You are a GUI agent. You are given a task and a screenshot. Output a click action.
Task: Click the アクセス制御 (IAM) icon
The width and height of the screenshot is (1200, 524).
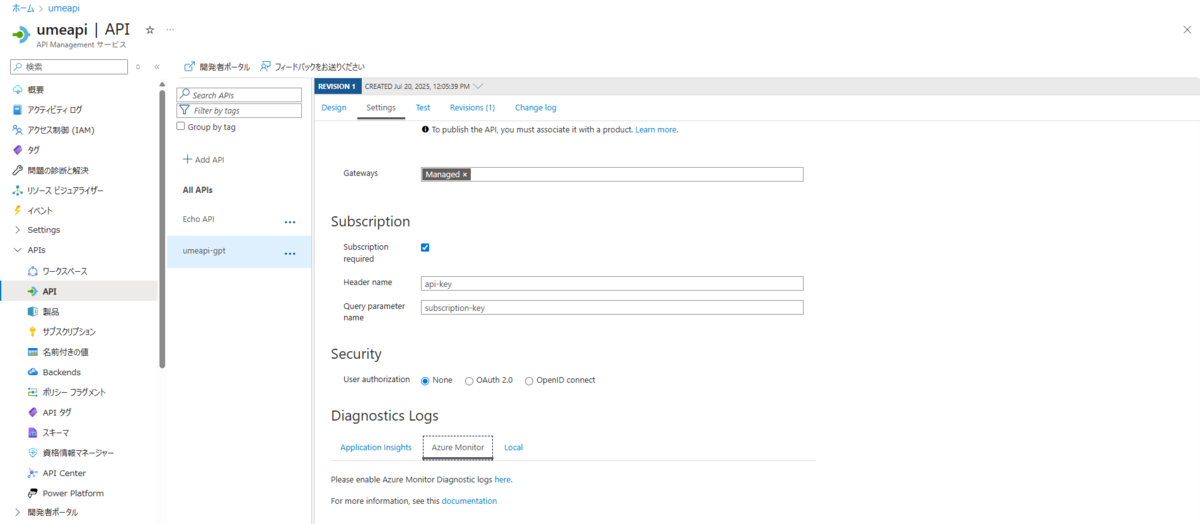click(x=17, y=130)
